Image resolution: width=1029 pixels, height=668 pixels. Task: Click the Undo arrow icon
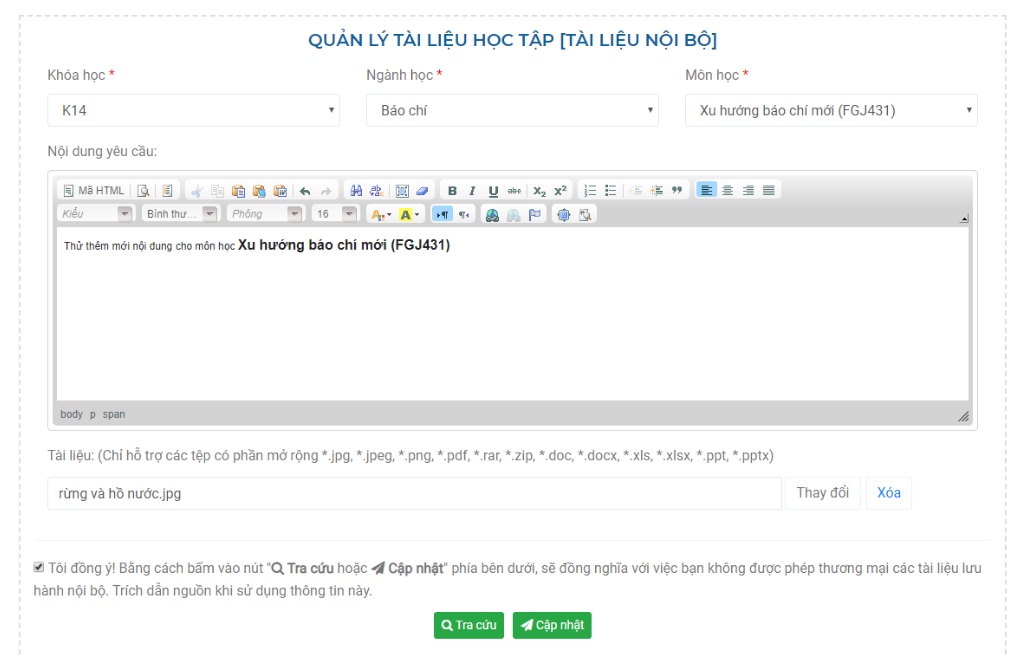pyautogui.click(x=305, y=191)
